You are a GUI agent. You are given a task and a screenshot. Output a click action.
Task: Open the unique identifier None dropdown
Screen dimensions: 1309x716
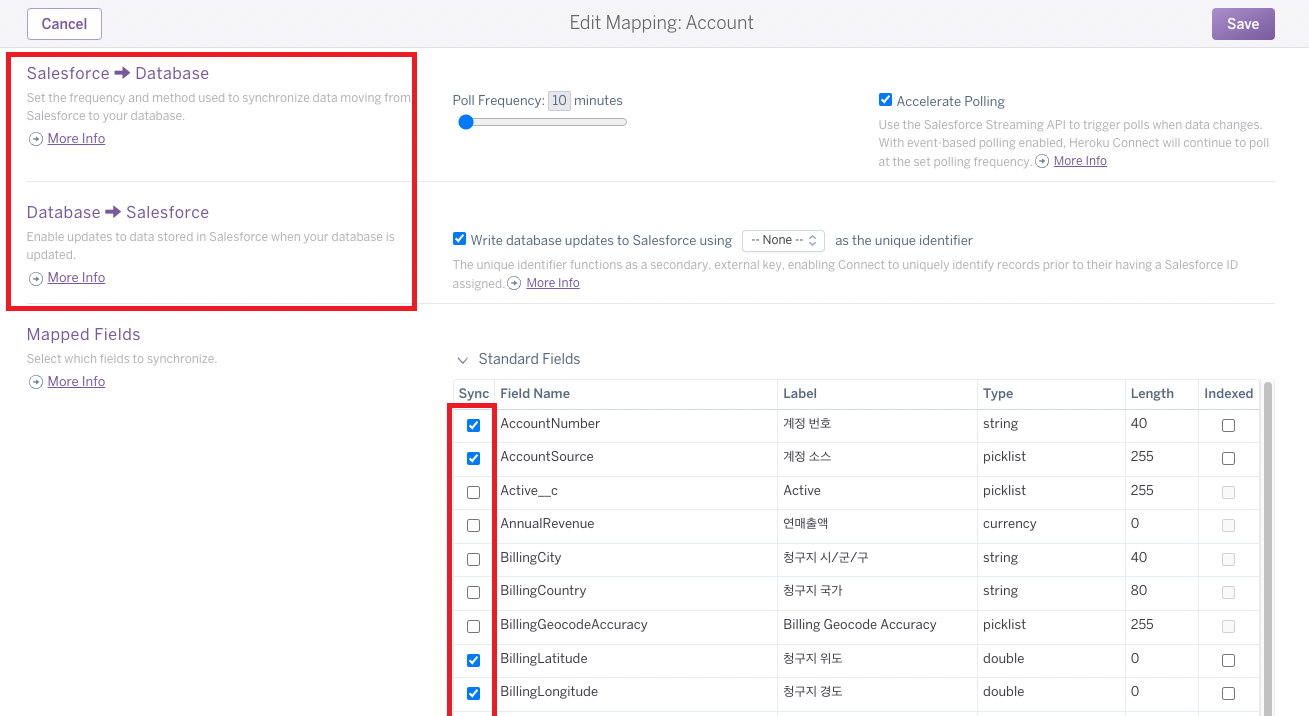coord(783,240)
